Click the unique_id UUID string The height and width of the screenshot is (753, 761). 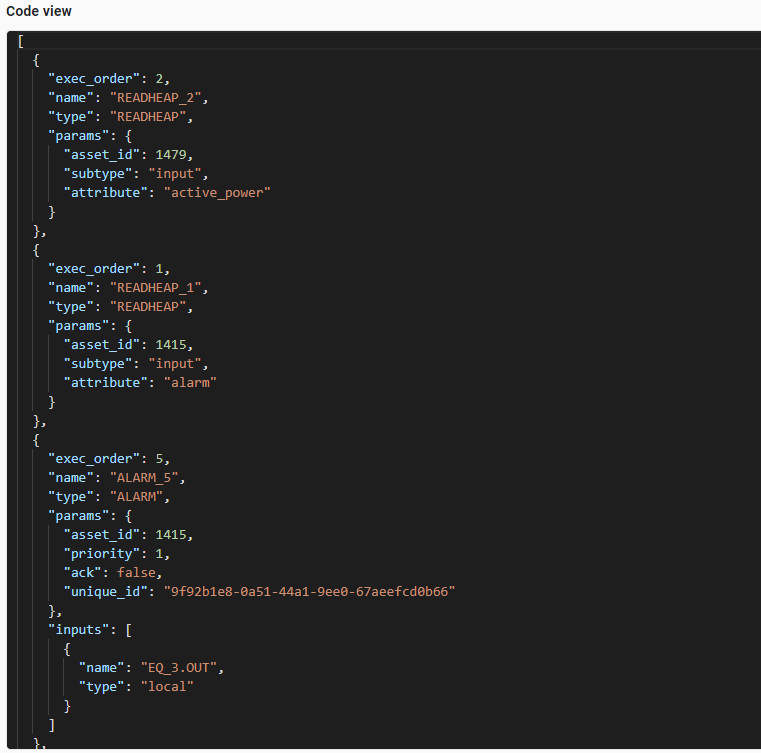(x=310, y=592)
